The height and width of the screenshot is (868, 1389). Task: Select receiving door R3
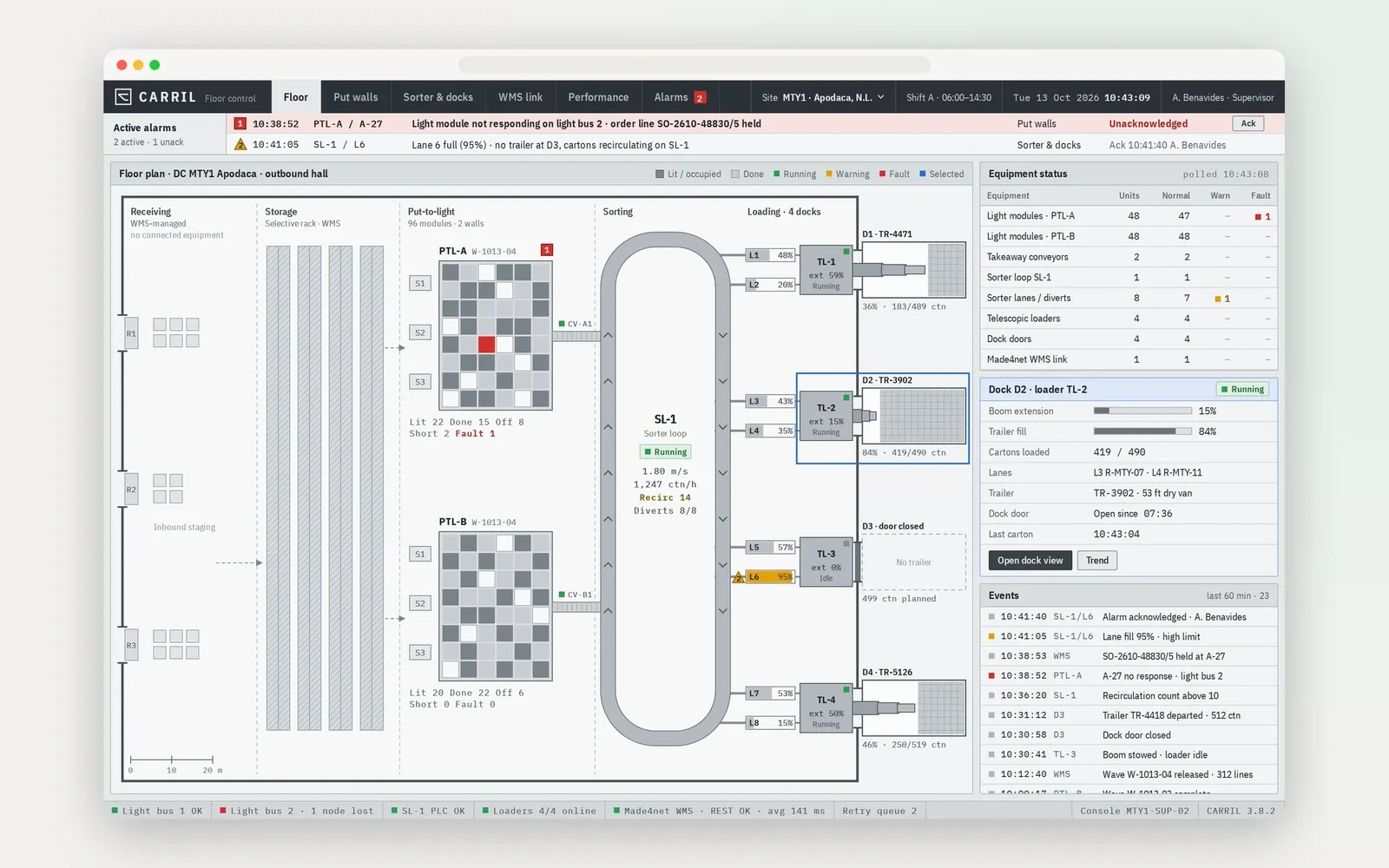(x=131, y=646)
